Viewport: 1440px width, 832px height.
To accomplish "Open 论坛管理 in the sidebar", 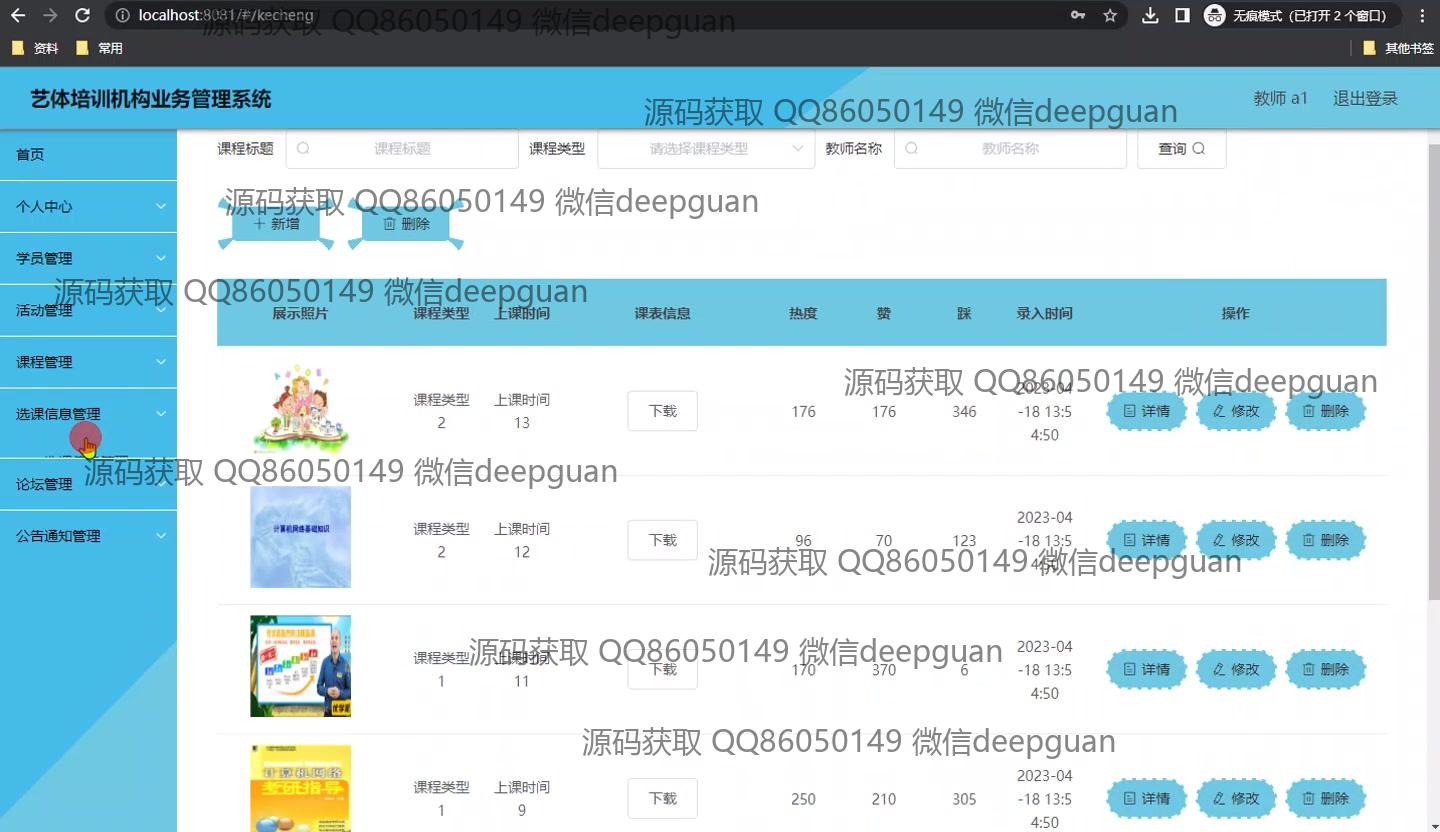I will tap(88, 485).
